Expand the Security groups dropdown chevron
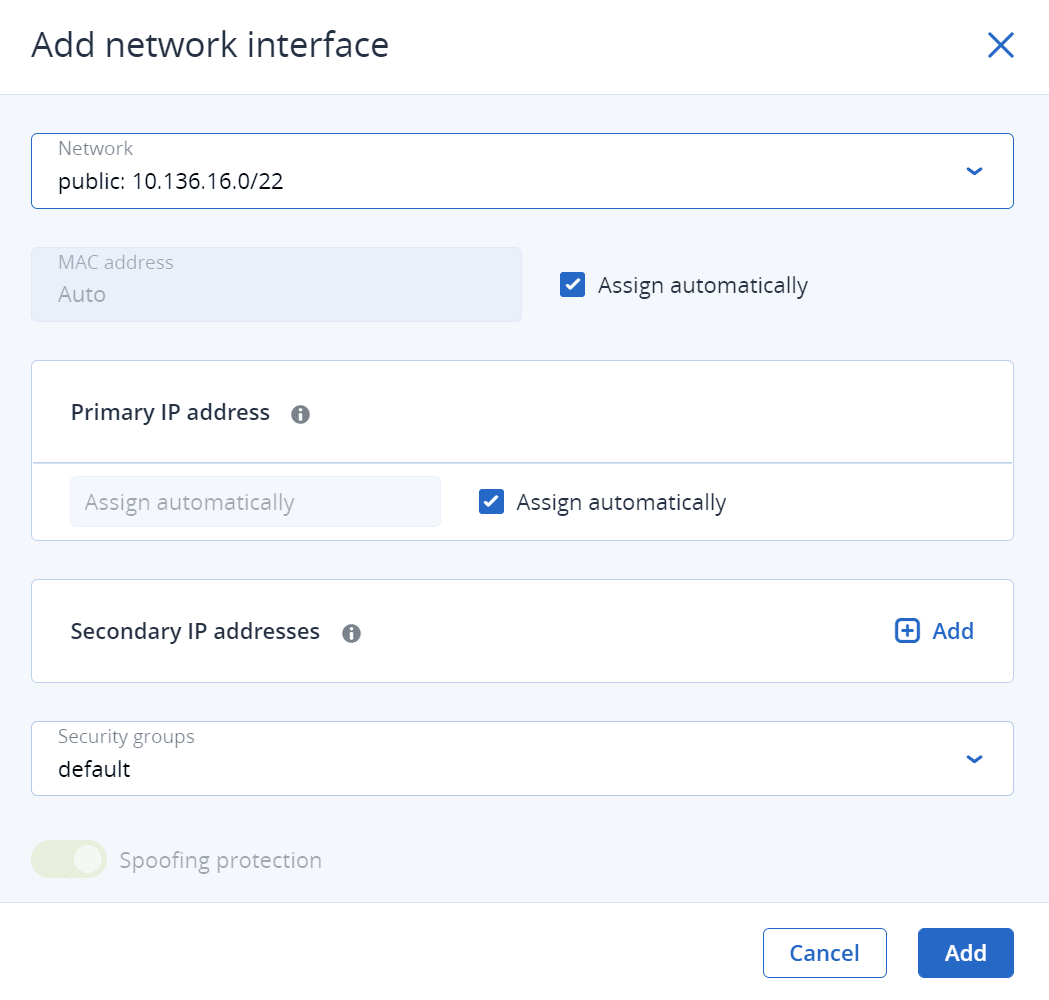1049x1000 pixels. coord(975,759)
